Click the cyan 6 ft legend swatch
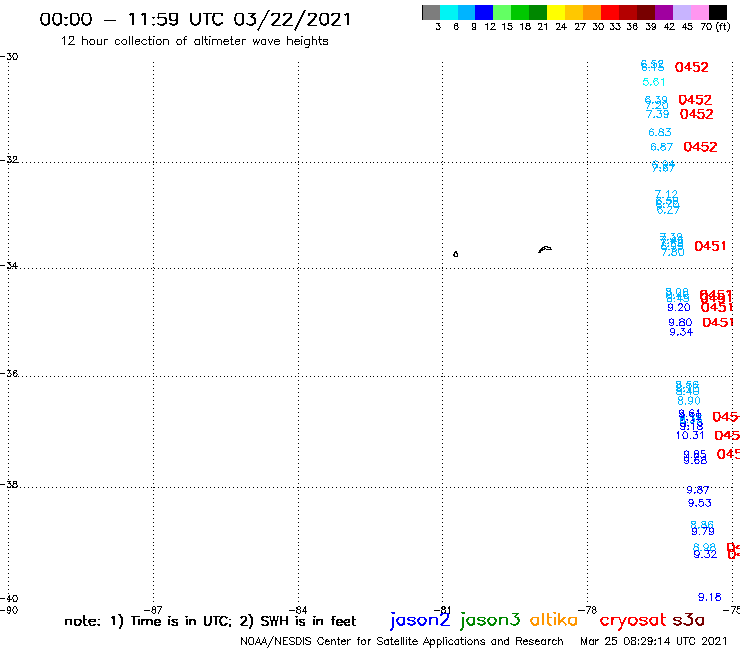The height and width of the screenshot is (650, 740). (449, 12)
